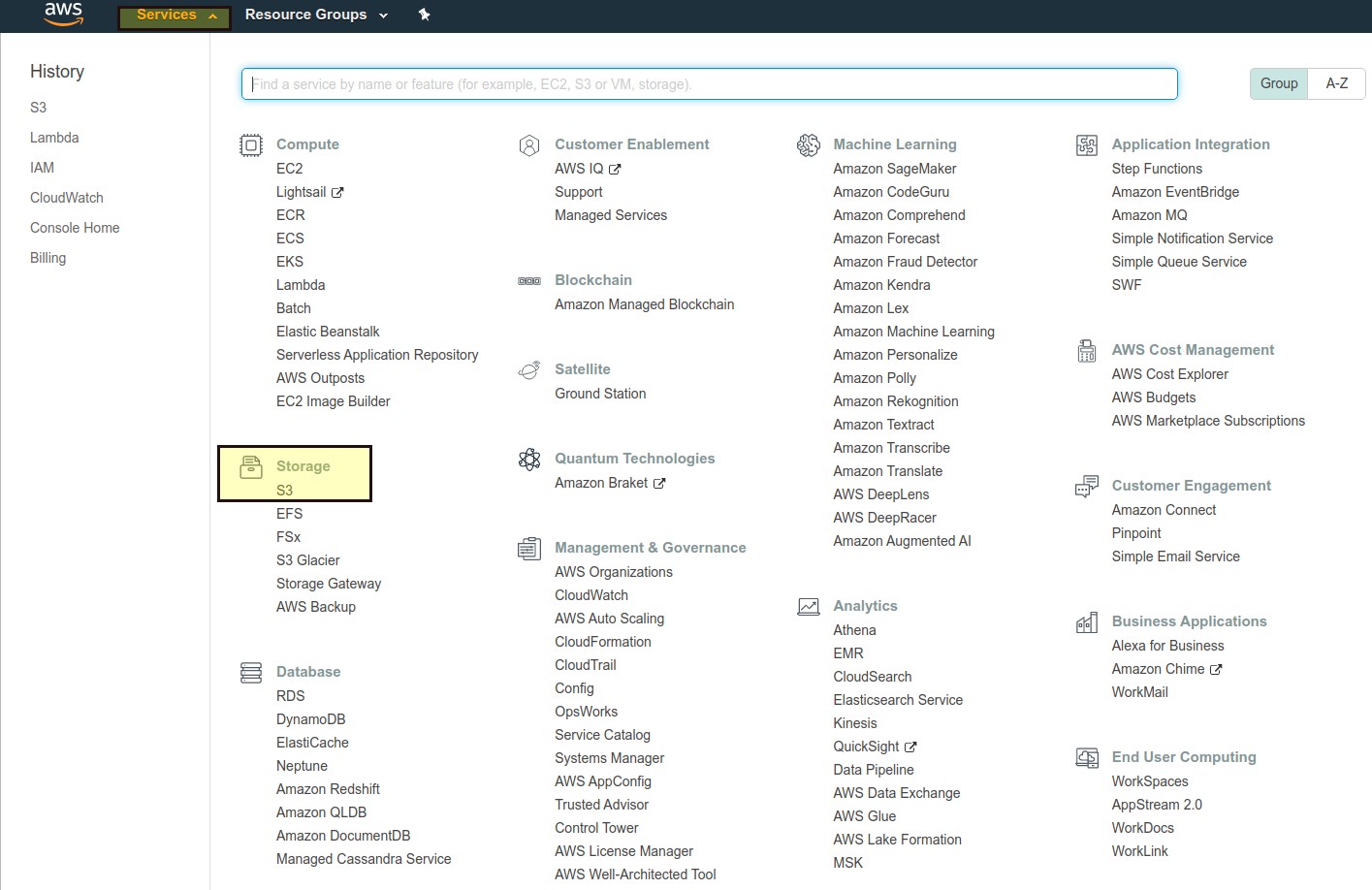Viewport: 1372px width, 890px height.
Task: Open CloudFormation service
Action: pos(603,642)
